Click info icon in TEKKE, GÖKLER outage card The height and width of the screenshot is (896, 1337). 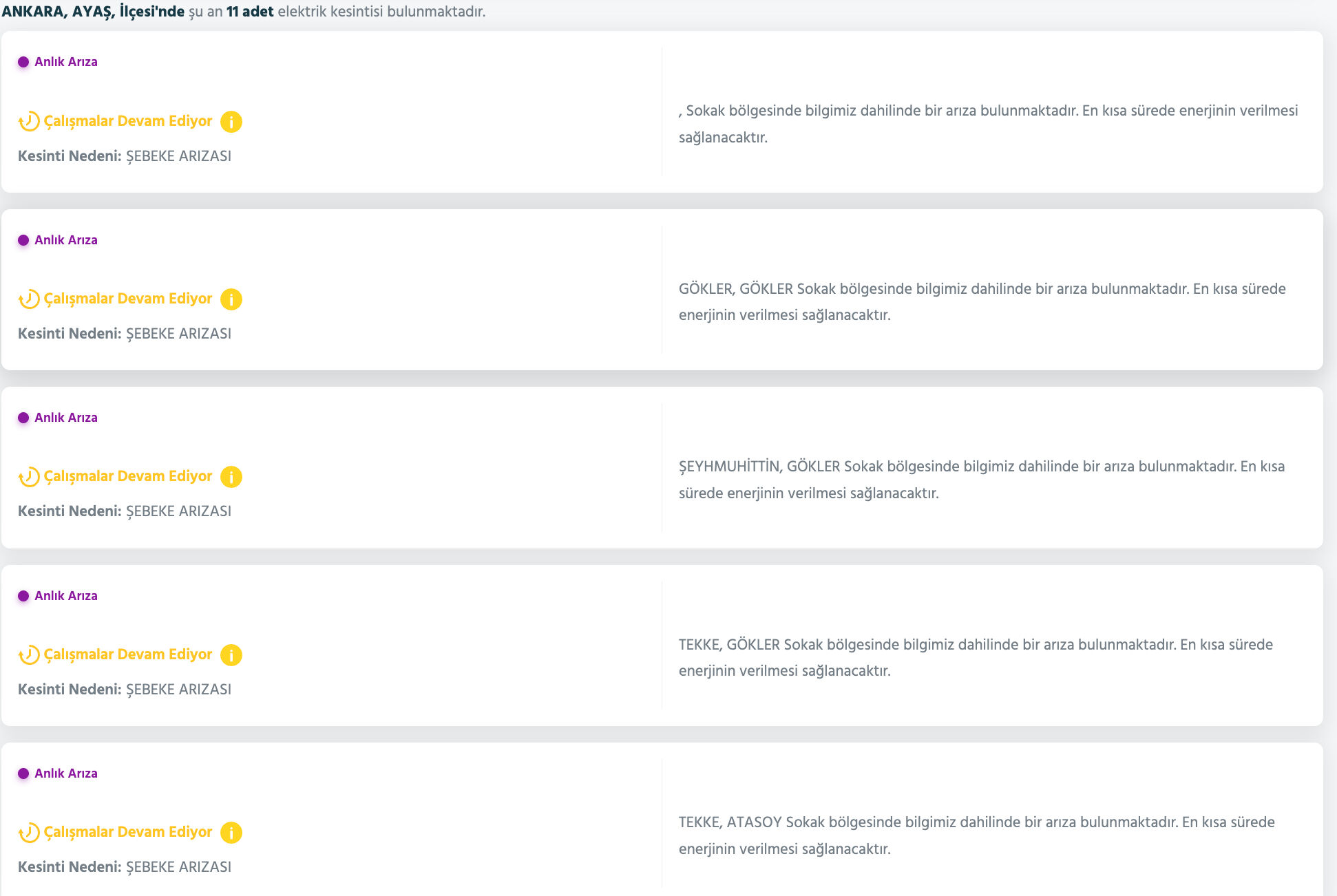(x=231, y=655)
